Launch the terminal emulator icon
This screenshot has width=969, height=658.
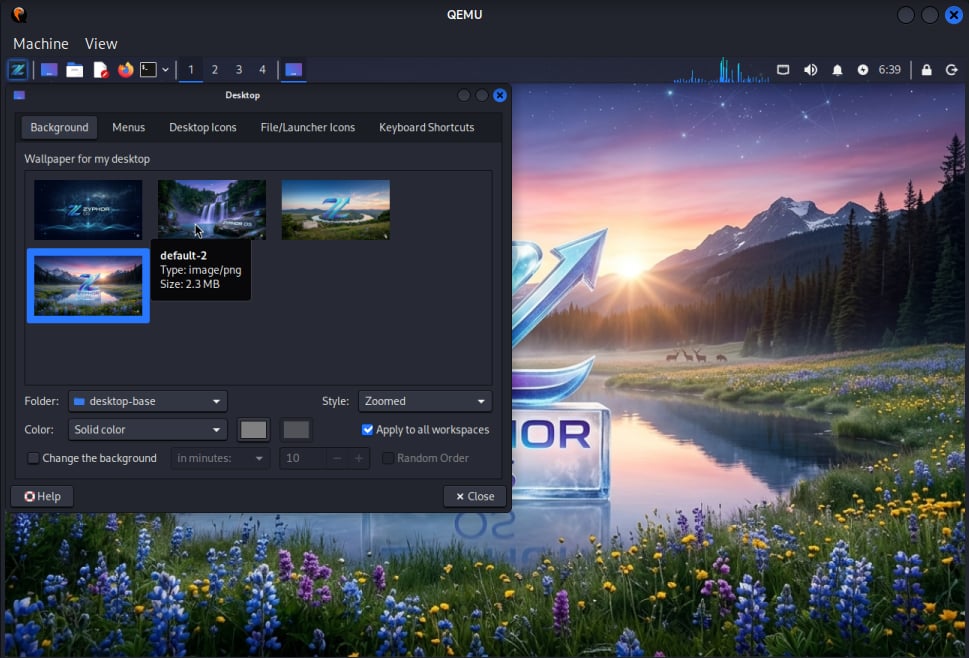(x=148, y=70)
